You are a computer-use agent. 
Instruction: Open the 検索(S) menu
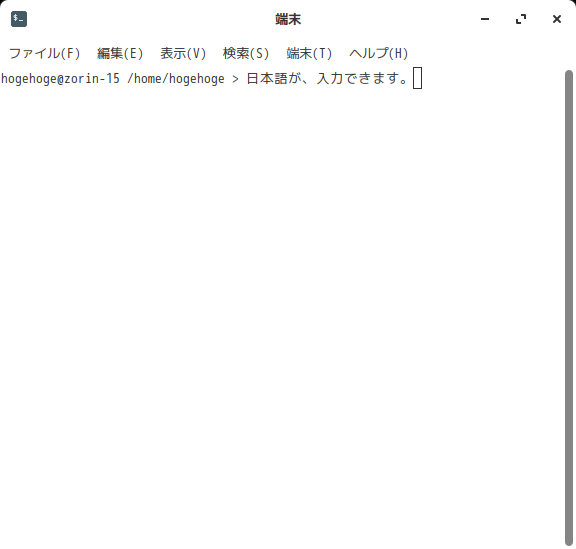click(x=246, y=54)
